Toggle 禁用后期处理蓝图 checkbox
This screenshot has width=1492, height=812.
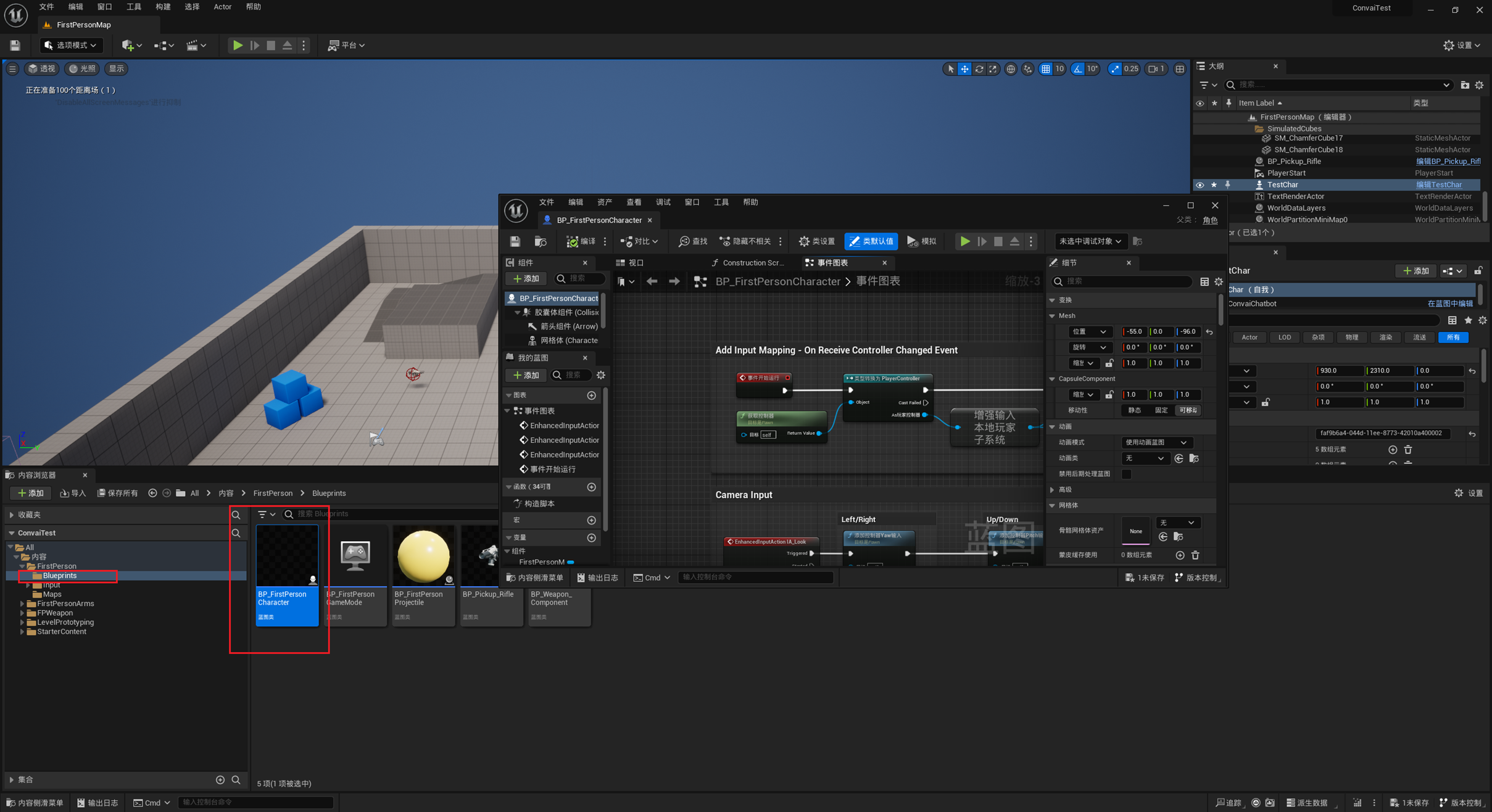click(1126, 474)
